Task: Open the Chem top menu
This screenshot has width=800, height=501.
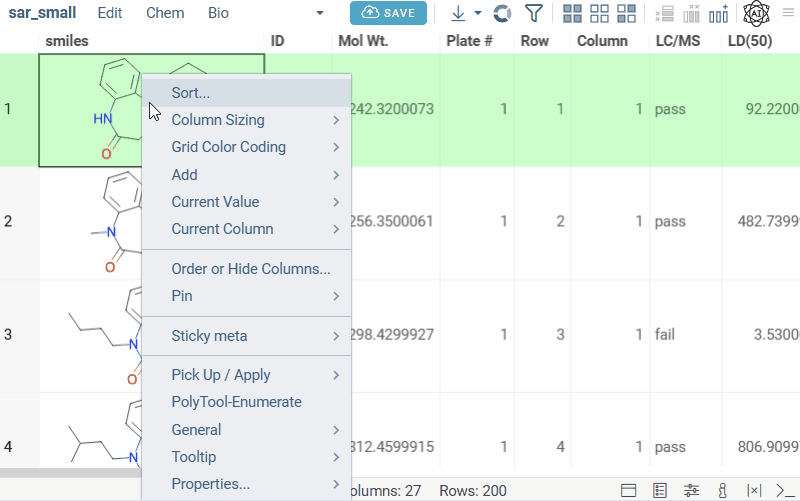Action: tap(164, 13)
